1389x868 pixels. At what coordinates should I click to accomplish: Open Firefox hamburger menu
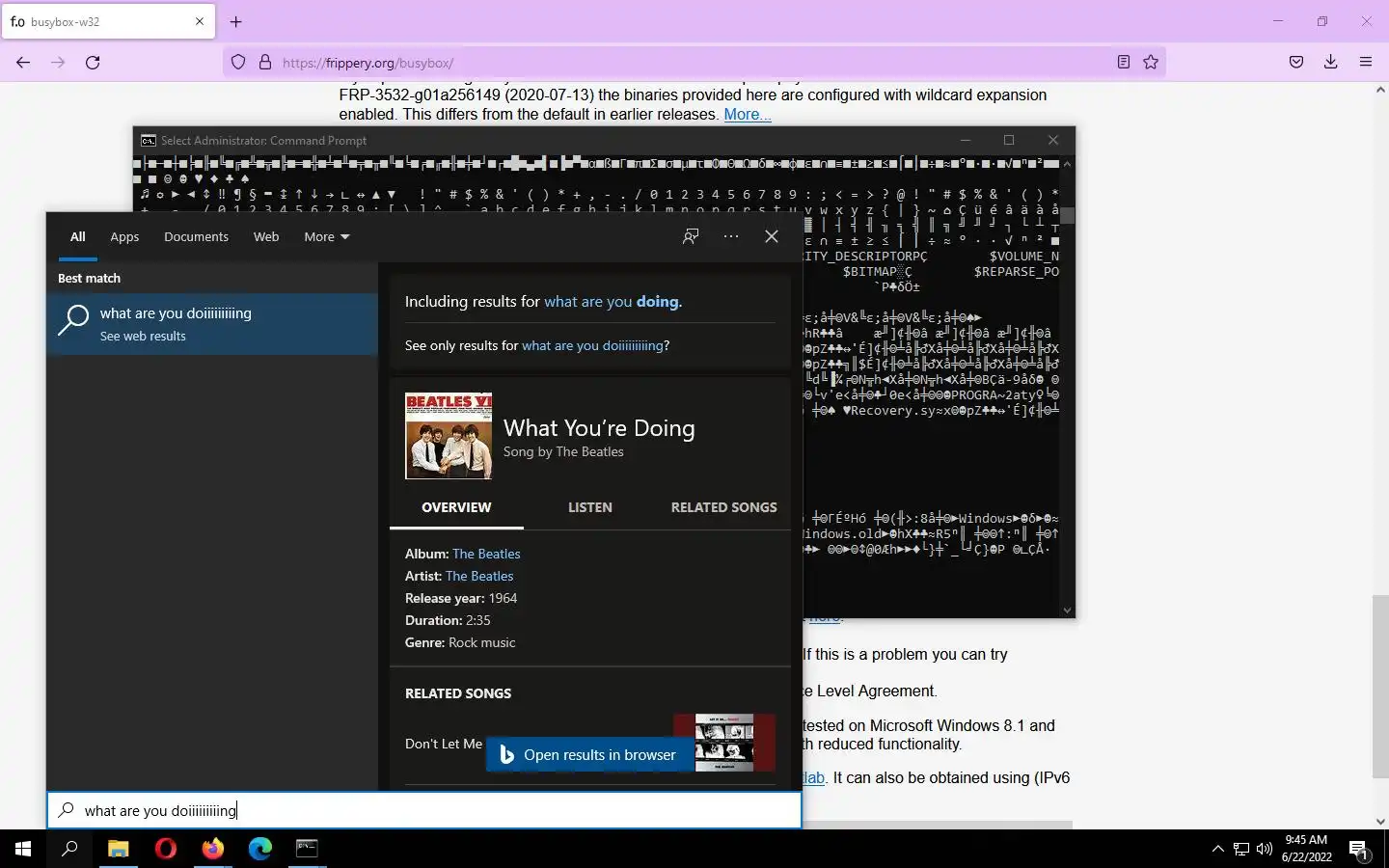pyautogui.click(x=1366, y=63)
